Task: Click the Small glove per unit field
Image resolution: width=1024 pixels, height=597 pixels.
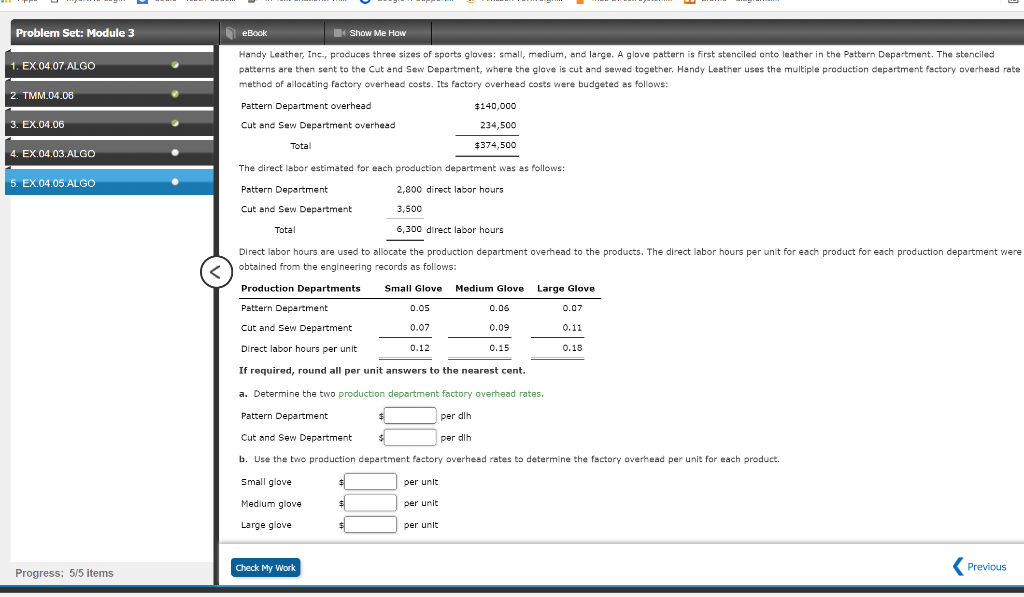Action: [x=369, y=481]
